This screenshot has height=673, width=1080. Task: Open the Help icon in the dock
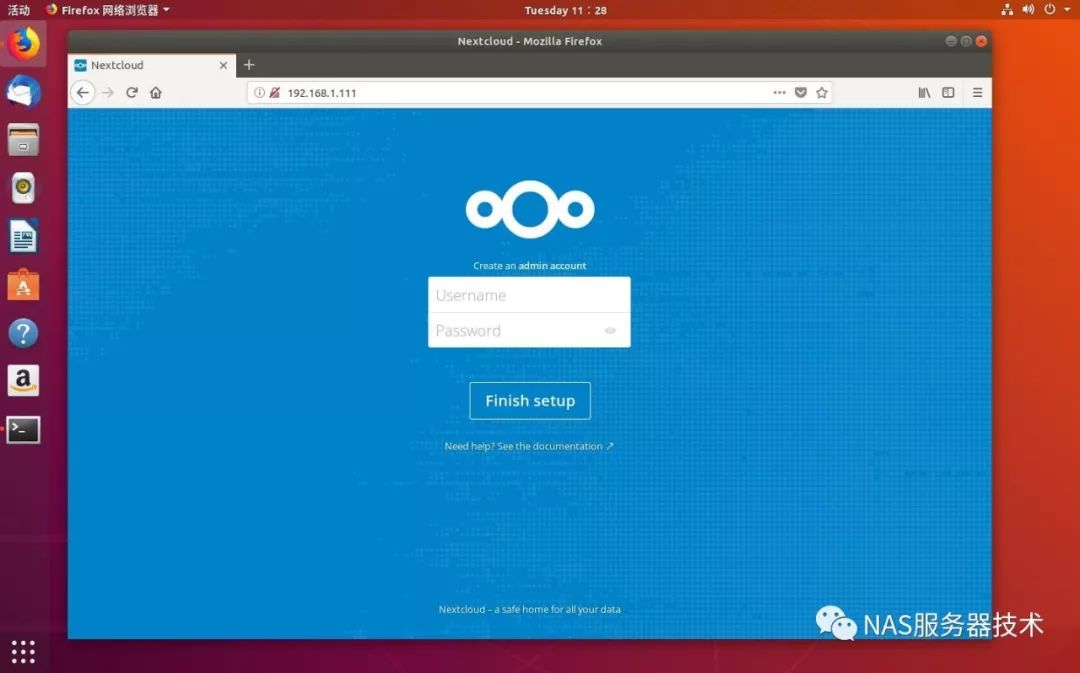point(23,333)
